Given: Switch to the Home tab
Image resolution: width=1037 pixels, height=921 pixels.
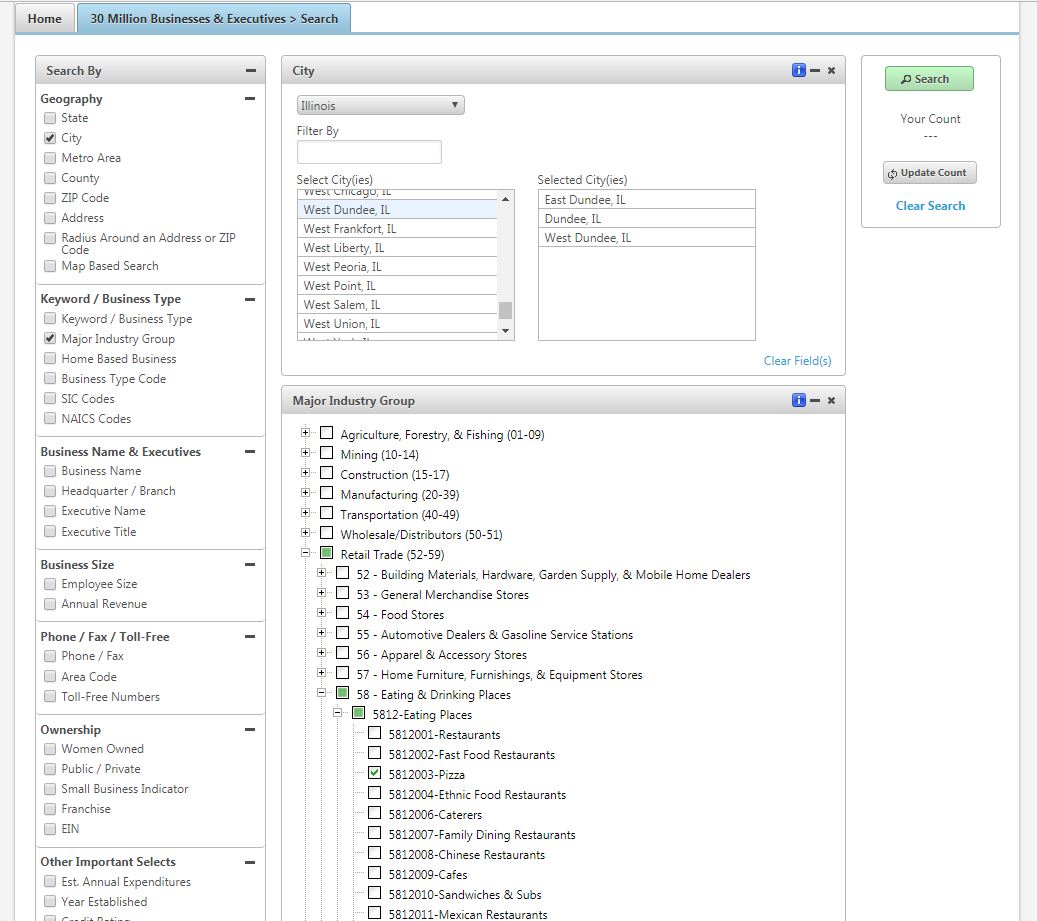Looking at the screenshot, I should coord(44,19).
